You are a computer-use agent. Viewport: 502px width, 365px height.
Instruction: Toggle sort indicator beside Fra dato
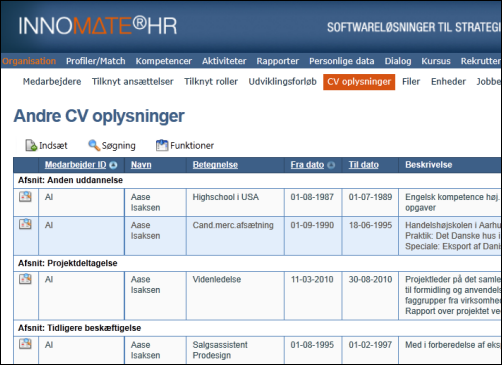coord(331,165)
